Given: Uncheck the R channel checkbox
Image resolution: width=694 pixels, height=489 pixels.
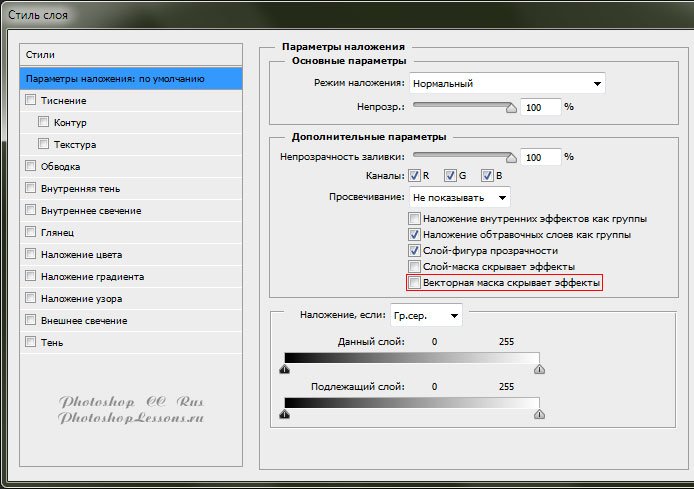Looking at the screenshot, I should [415, 176].
